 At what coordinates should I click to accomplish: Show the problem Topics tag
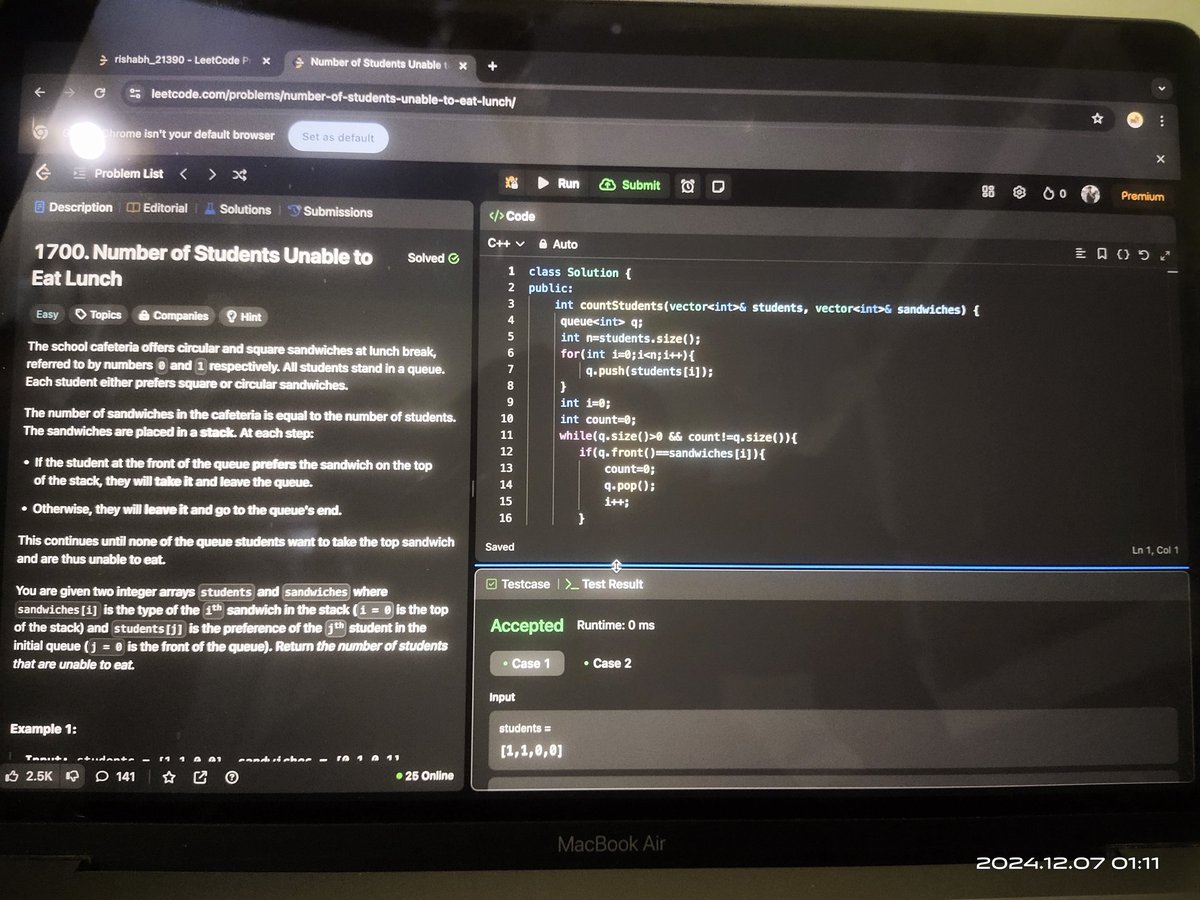98,314
